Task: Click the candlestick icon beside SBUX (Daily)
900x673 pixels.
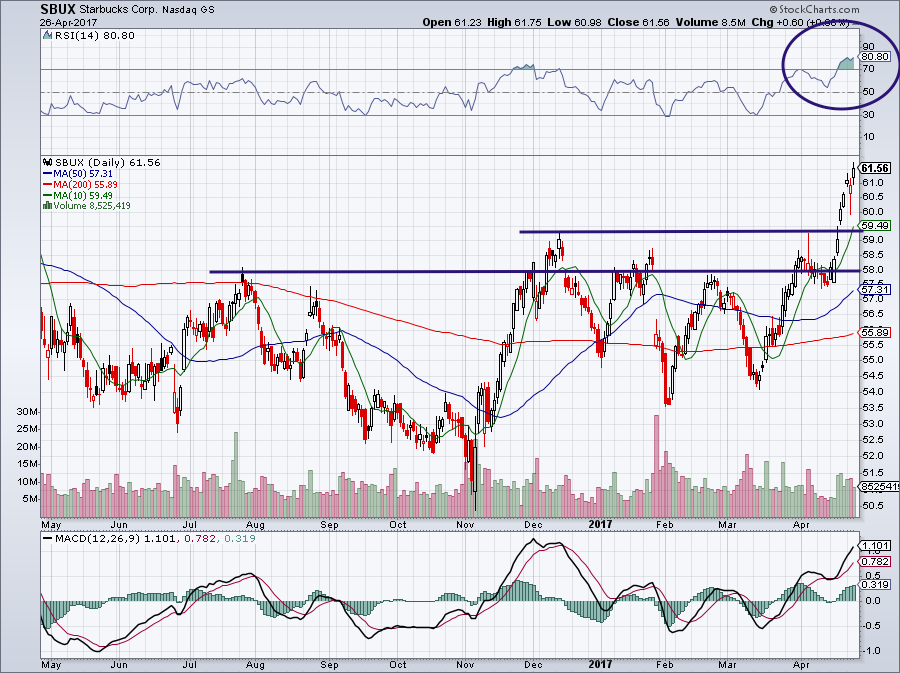Action: click(48, 162)
